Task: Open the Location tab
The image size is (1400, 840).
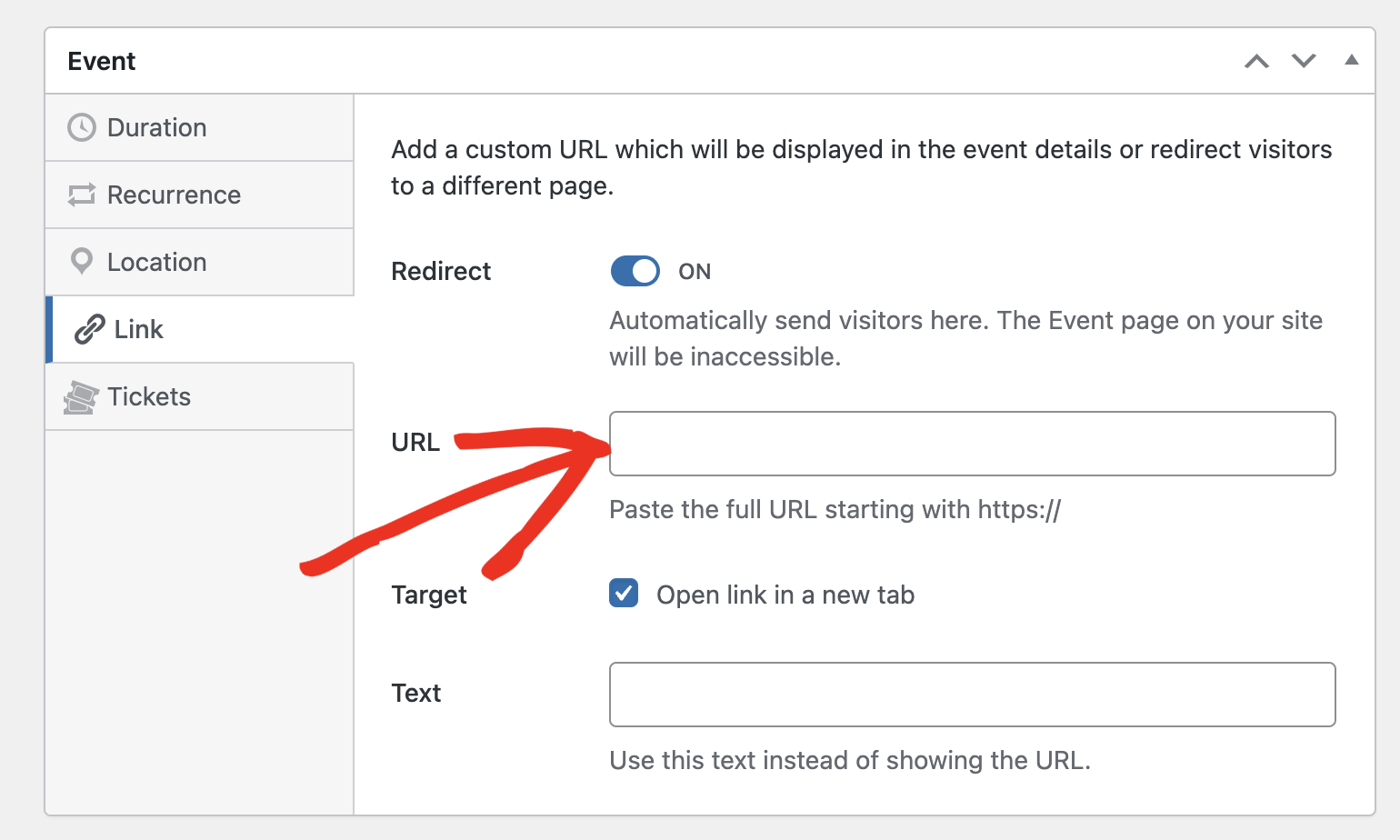Action: pos(199,262)
